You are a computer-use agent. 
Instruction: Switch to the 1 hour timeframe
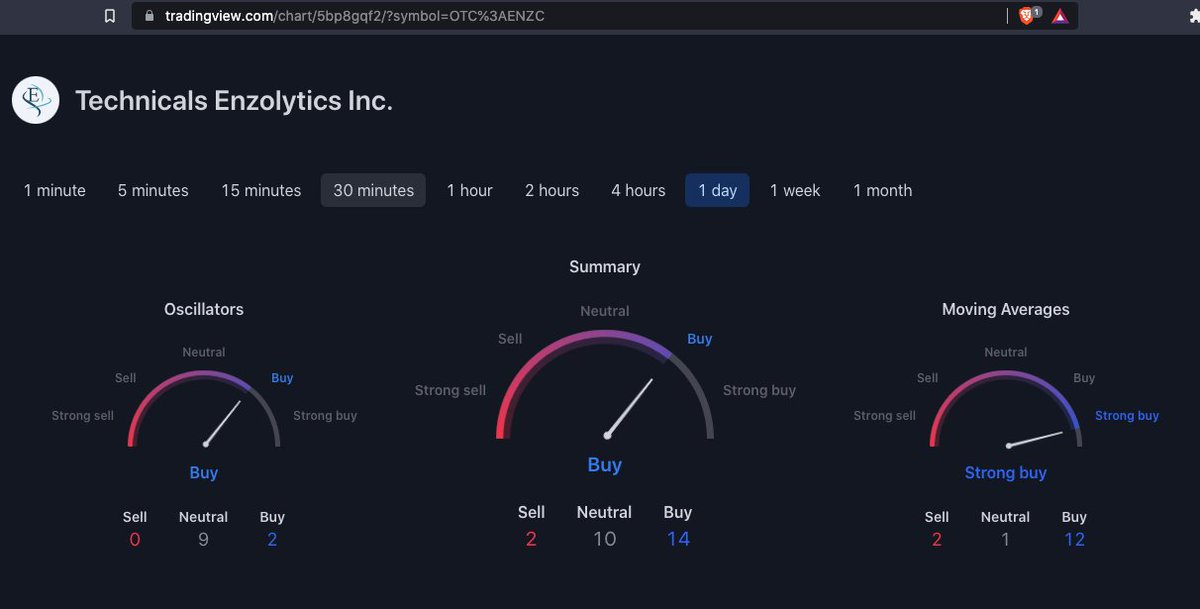(469, 190)
